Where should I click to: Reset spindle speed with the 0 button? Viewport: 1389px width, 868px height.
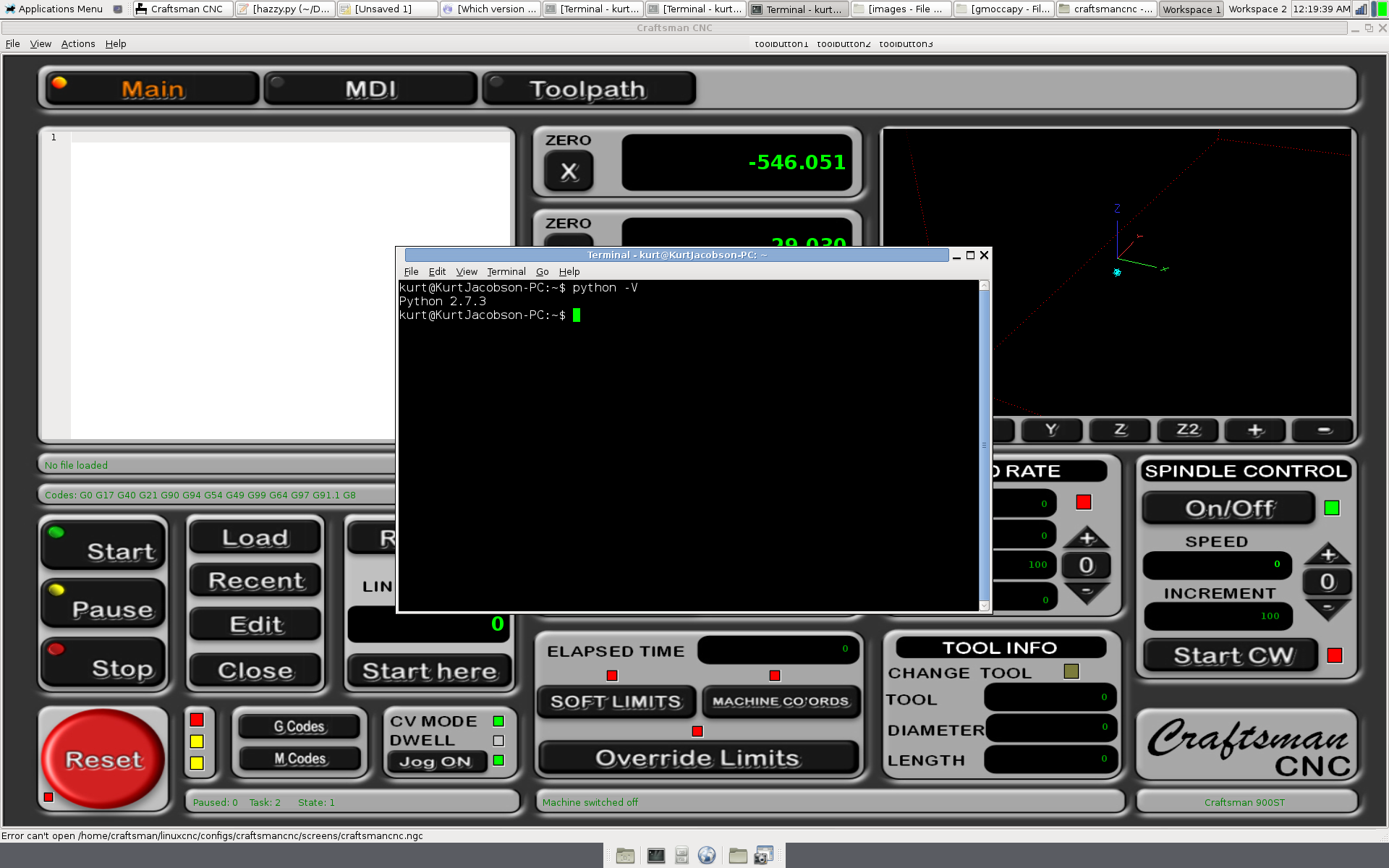click(x=1328, y=582)
